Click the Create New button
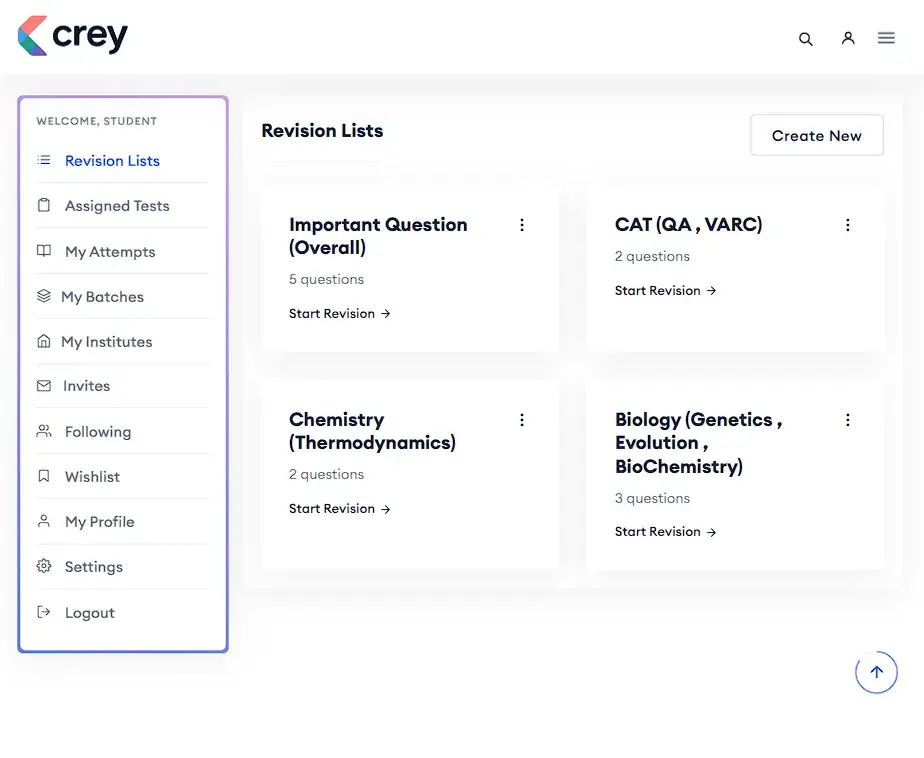The height and width of the screenshot is (758, 924). click(816, 136)
